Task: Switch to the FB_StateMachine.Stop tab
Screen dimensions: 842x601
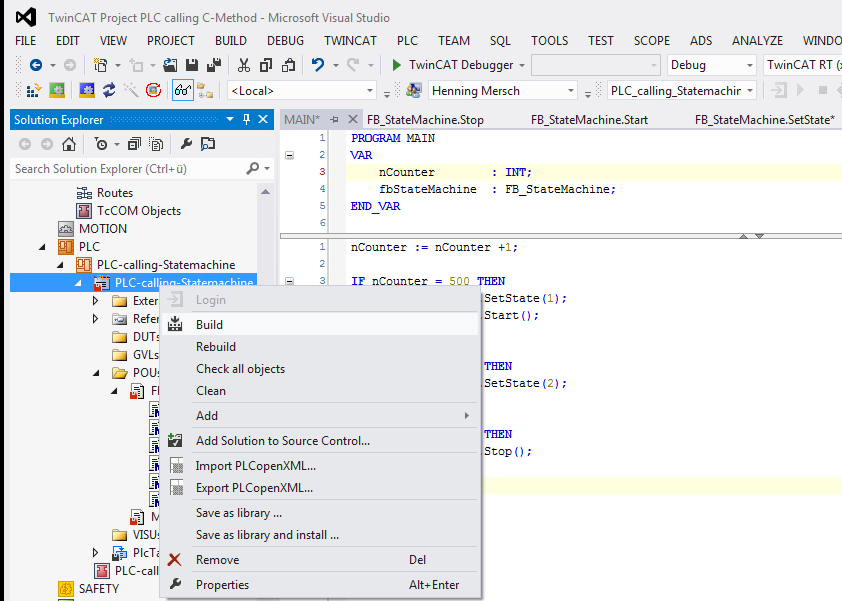Action: 425,120
